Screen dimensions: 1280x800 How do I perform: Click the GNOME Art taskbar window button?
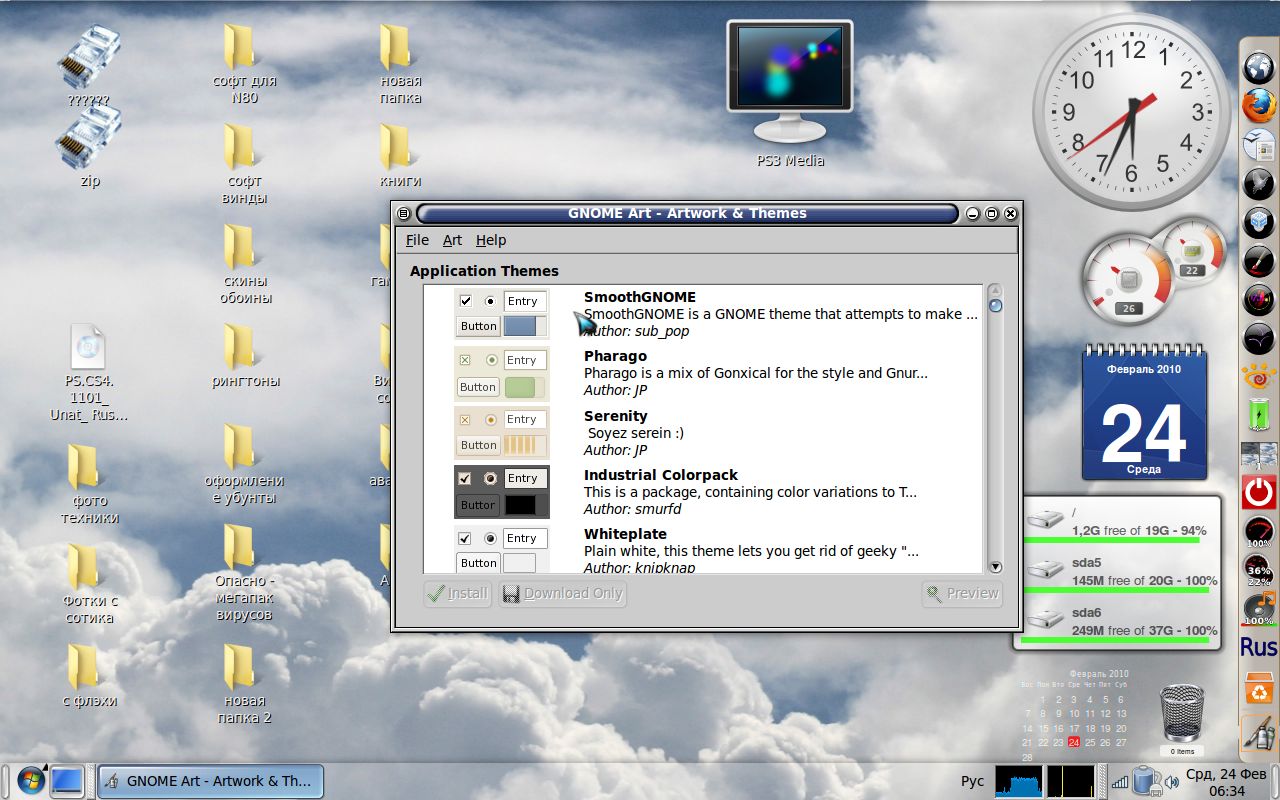[211, 781]
